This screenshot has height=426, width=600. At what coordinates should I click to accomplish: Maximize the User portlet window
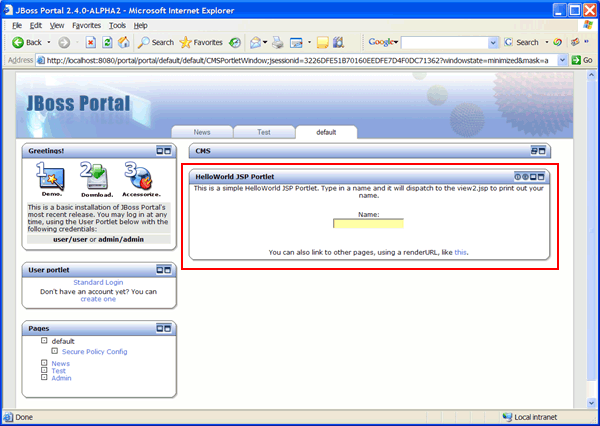[x=168, y=270]
